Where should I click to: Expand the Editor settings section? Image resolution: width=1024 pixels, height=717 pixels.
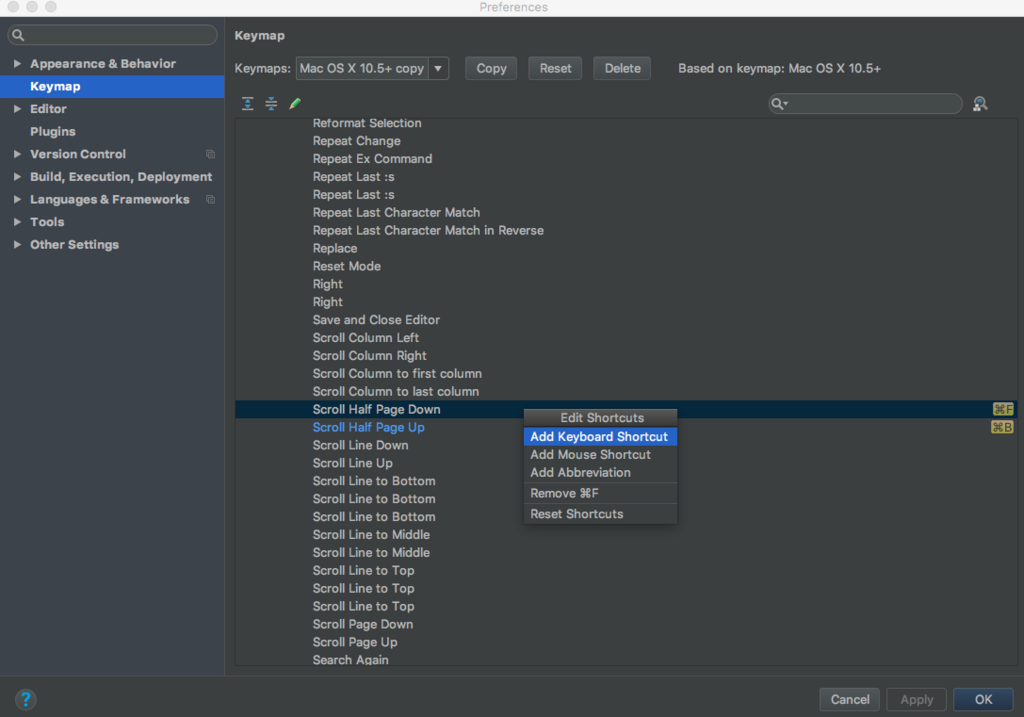(17, 109)
